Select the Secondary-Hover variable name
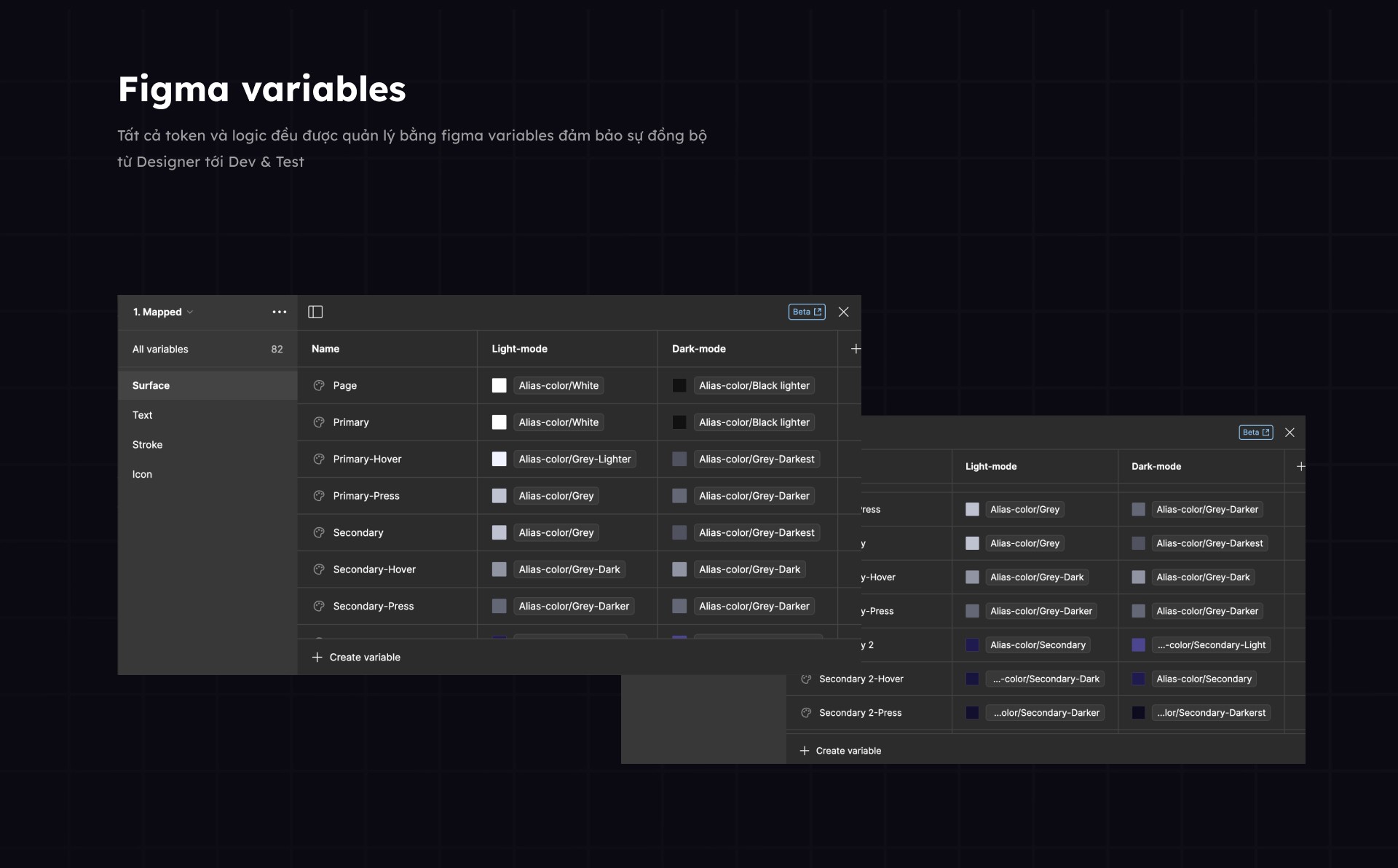Screen dimensions: 1398x868 pos(374,569)
